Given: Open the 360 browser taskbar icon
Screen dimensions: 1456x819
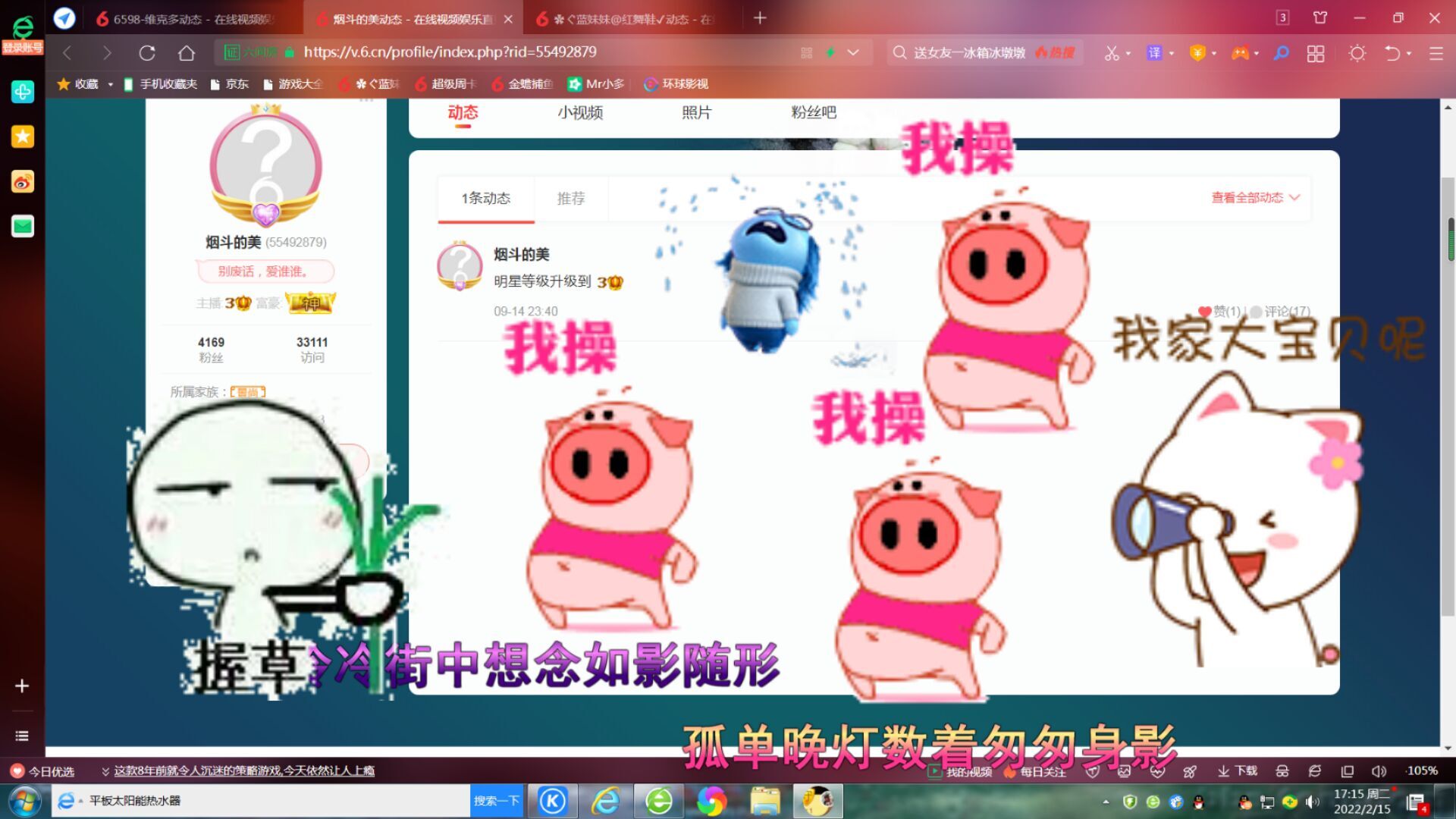Looking at the screenshot, I should point(658,801).
